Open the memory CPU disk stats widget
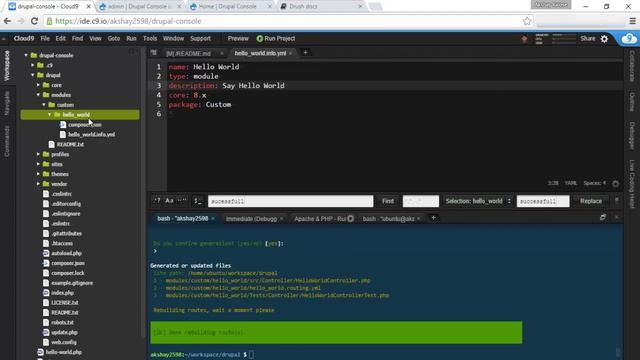 tap(555, 39)
